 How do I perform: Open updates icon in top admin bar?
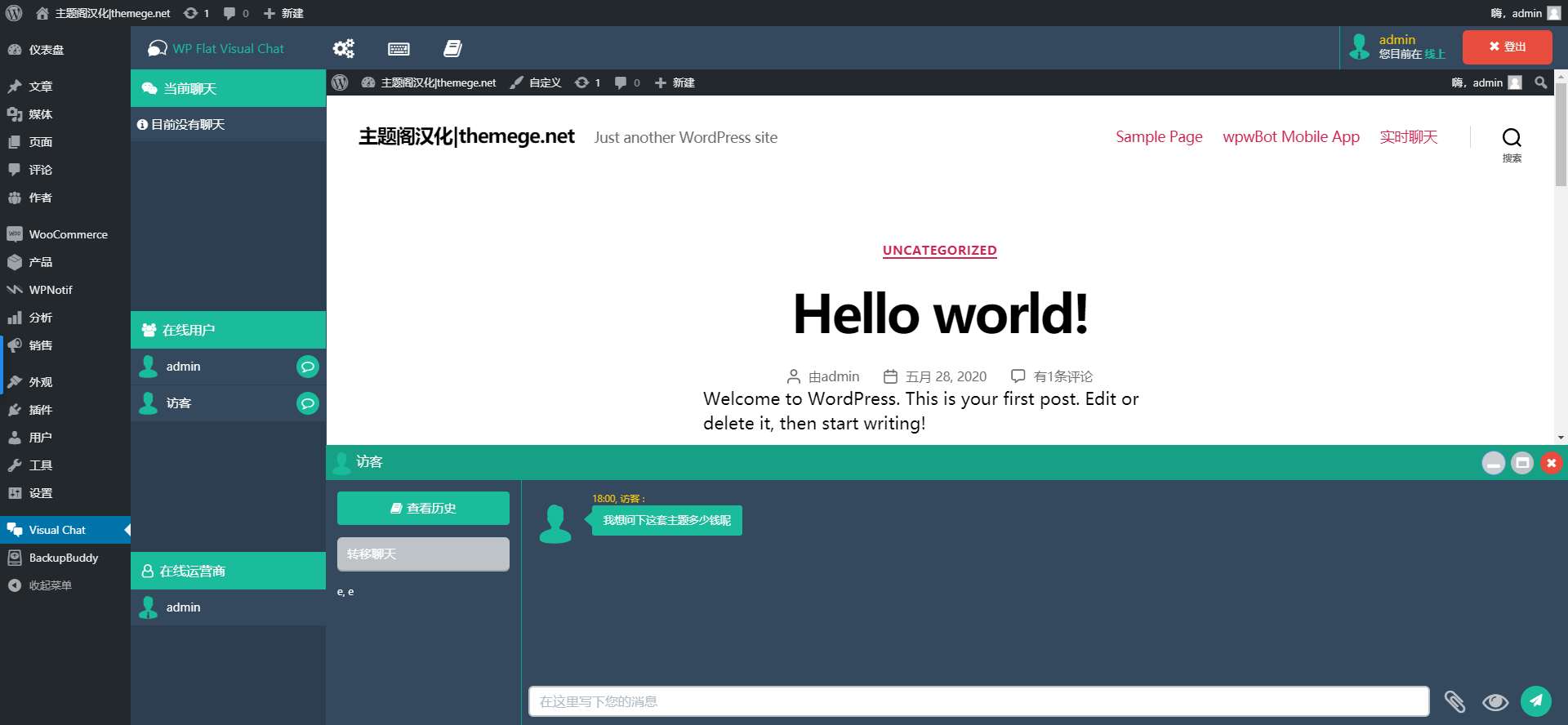(x=196, y=13)
